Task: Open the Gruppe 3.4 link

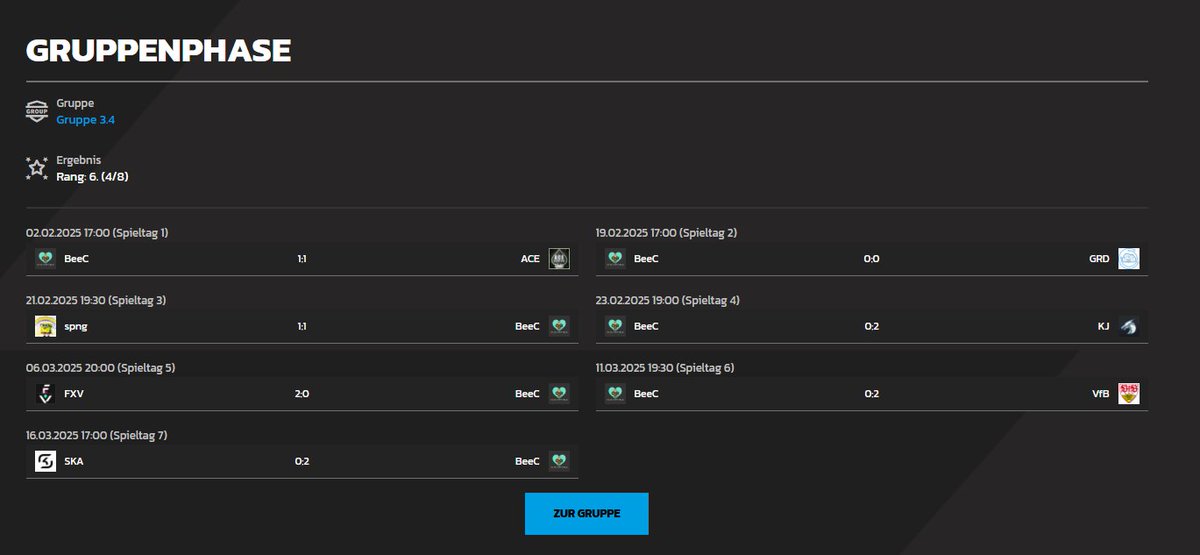Action: (85, 120)
